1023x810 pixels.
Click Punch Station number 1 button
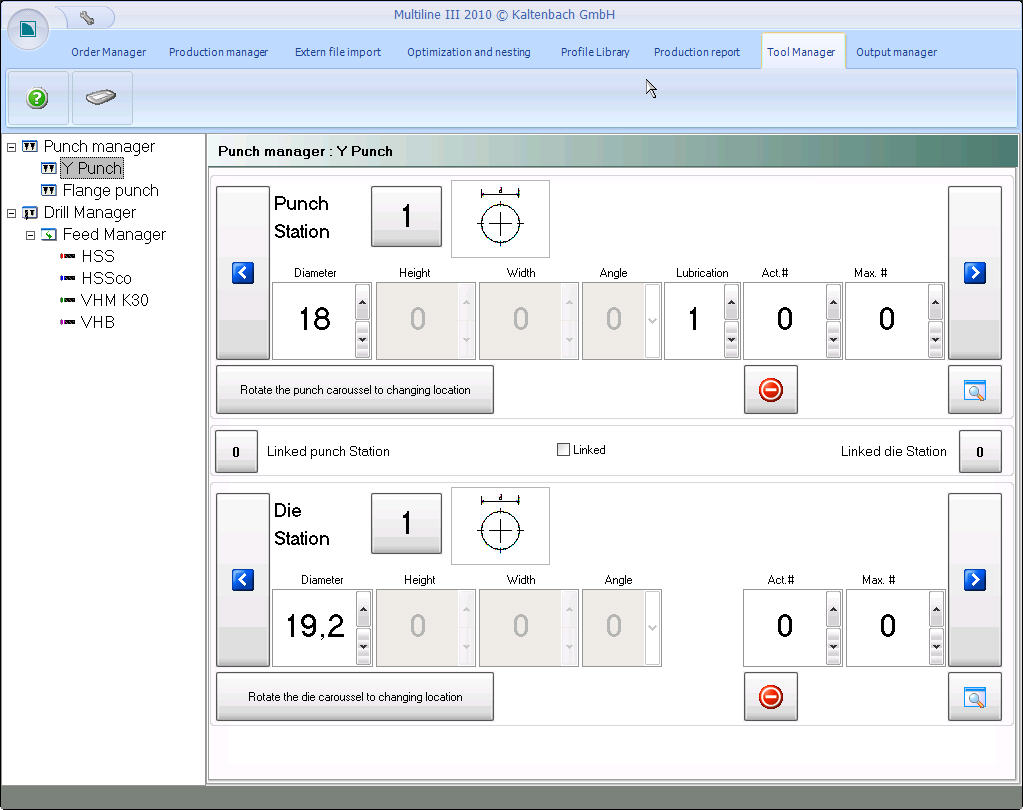point(406,217)
